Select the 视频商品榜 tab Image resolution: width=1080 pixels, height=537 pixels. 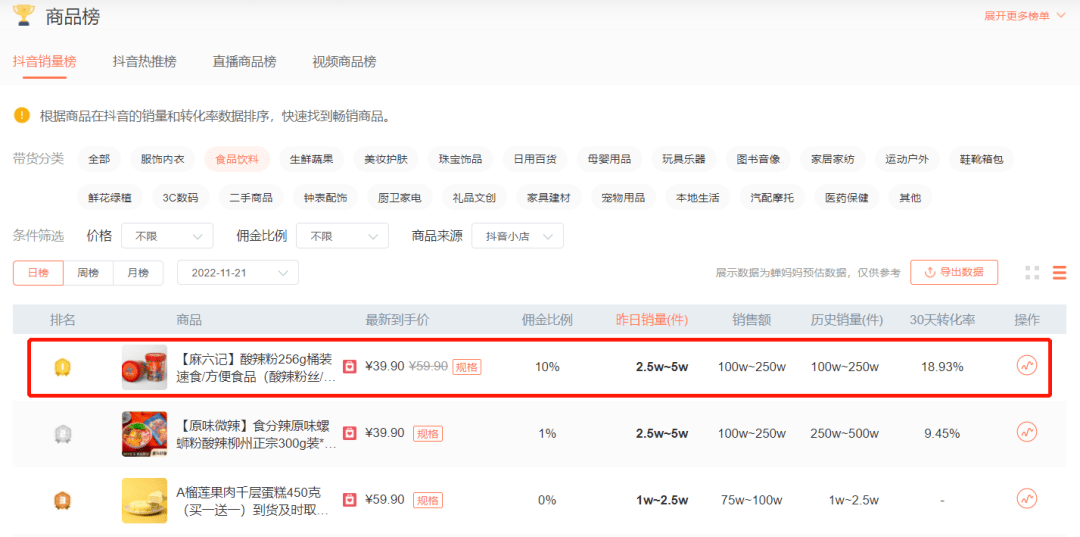344,62
